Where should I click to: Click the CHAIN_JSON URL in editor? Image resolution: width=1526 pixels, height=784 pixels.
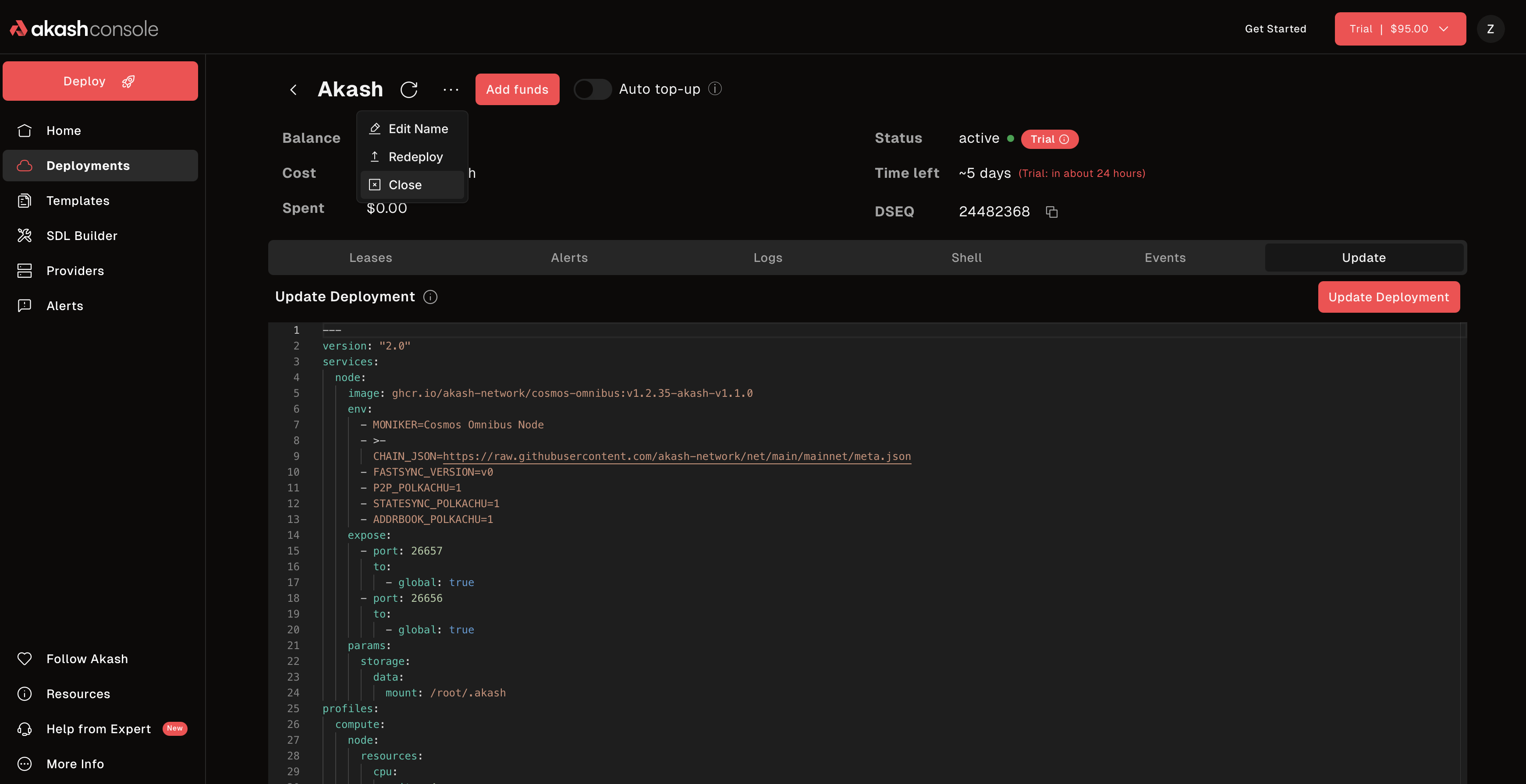[x=677, y=456]
